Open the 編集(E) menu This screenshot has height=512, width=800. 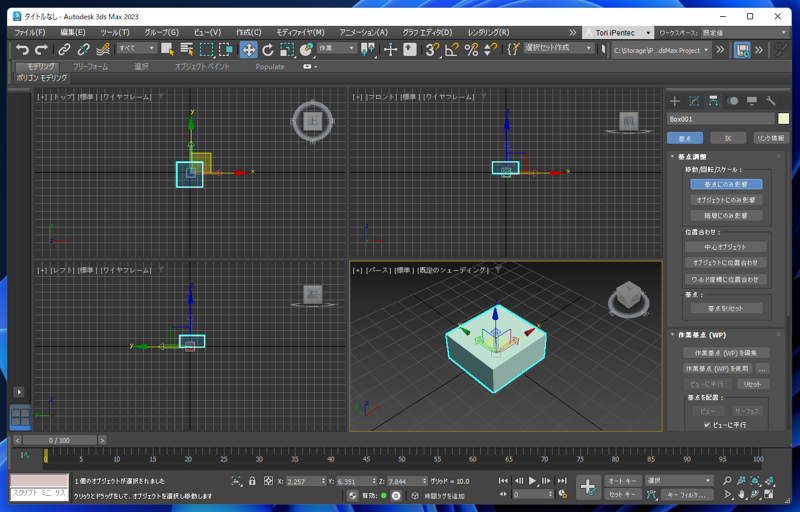(73, 32)
